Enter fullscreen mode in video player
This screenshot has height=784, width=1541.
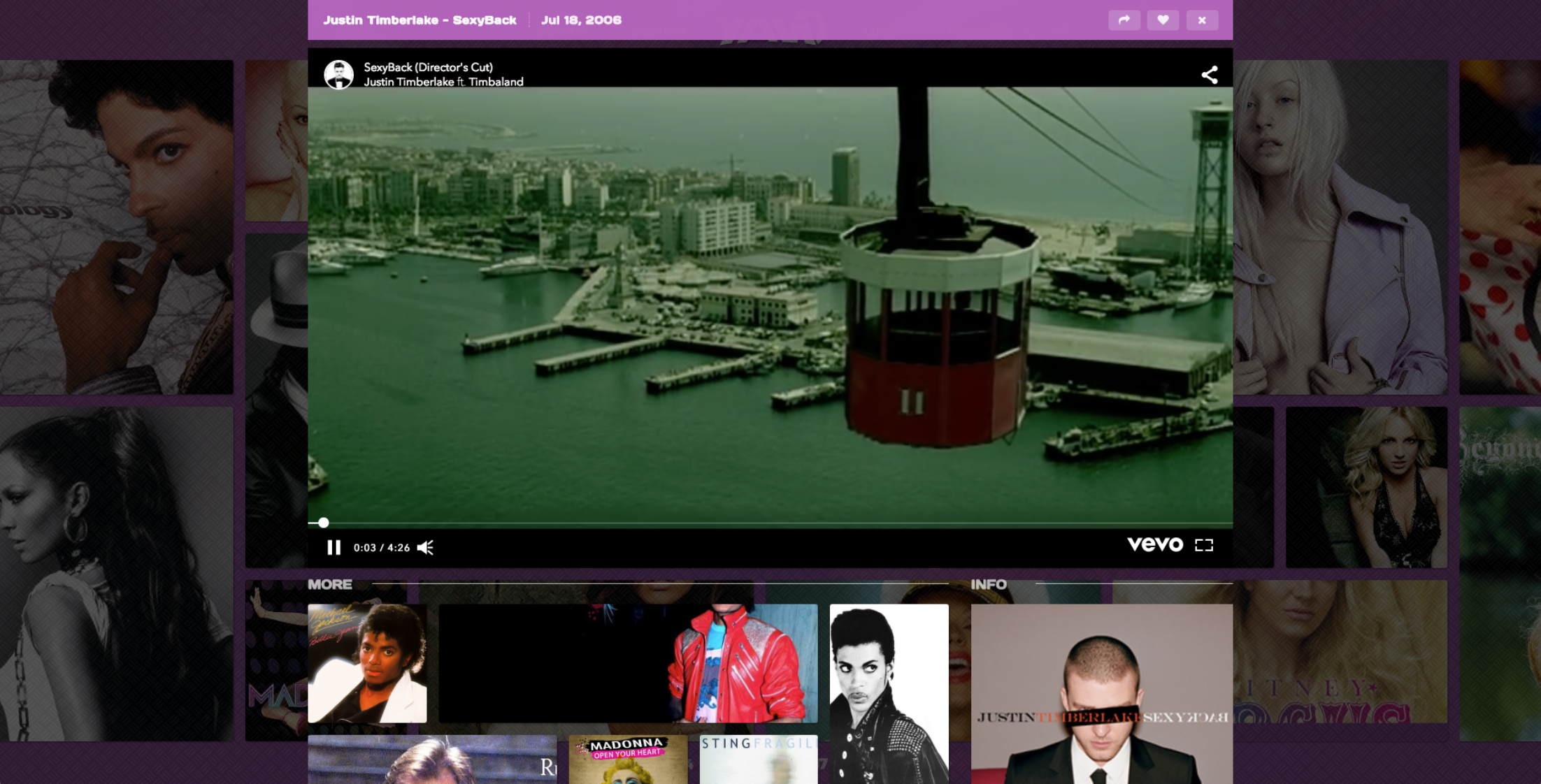1204,545
